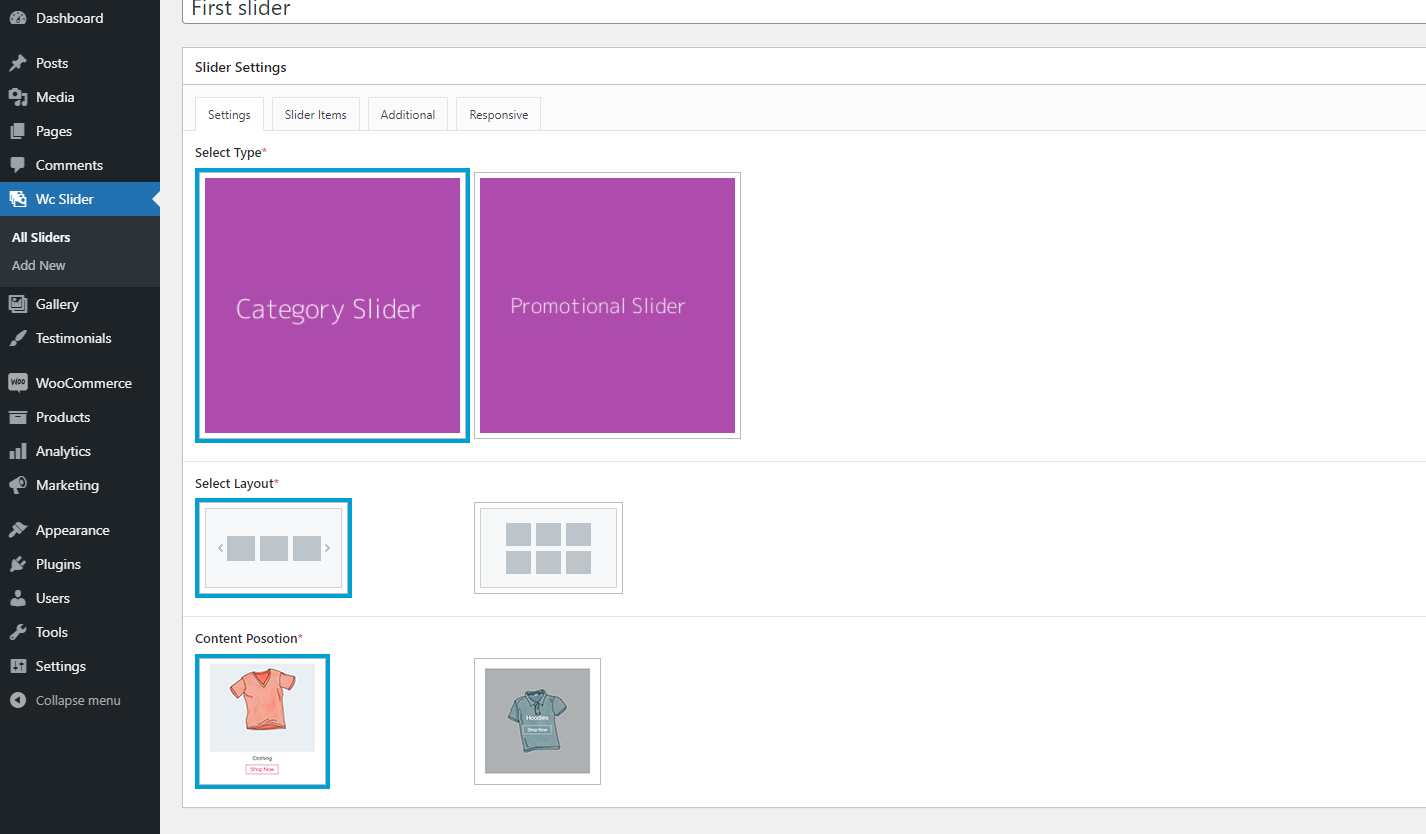The image size is (1426, 834).
Task: Open the Pages menu label
Action: [54, 131]
